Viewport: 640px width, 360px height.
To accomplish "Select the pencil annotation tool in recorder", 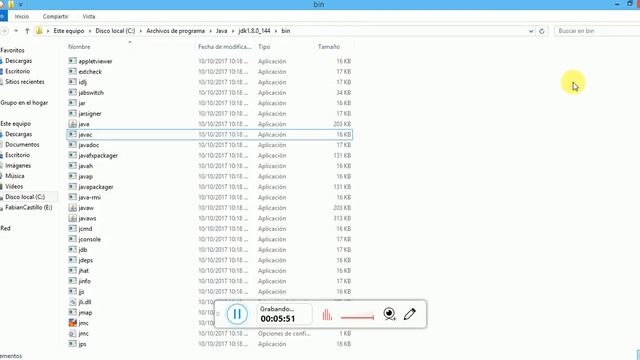I will (410, 313).
